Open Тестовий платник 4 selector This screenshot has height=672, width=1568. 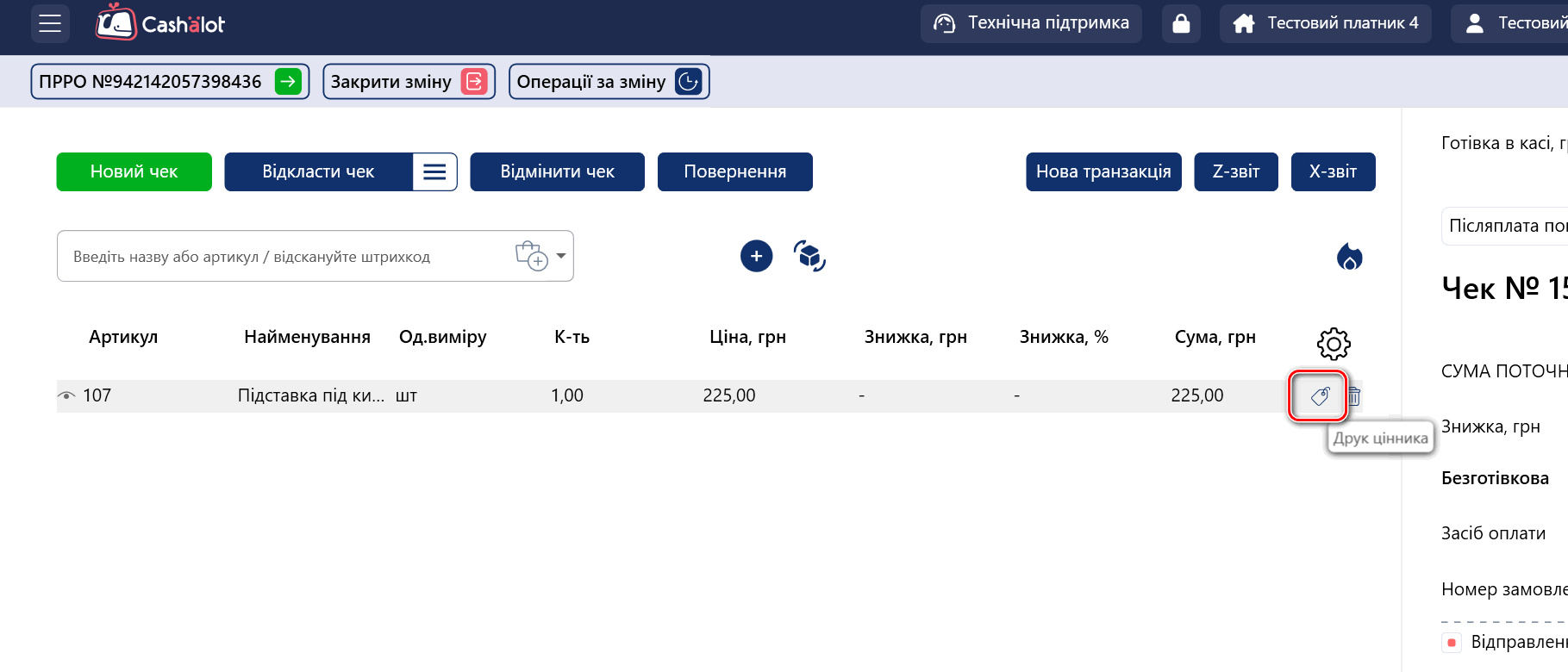(x=1326, y=23)
